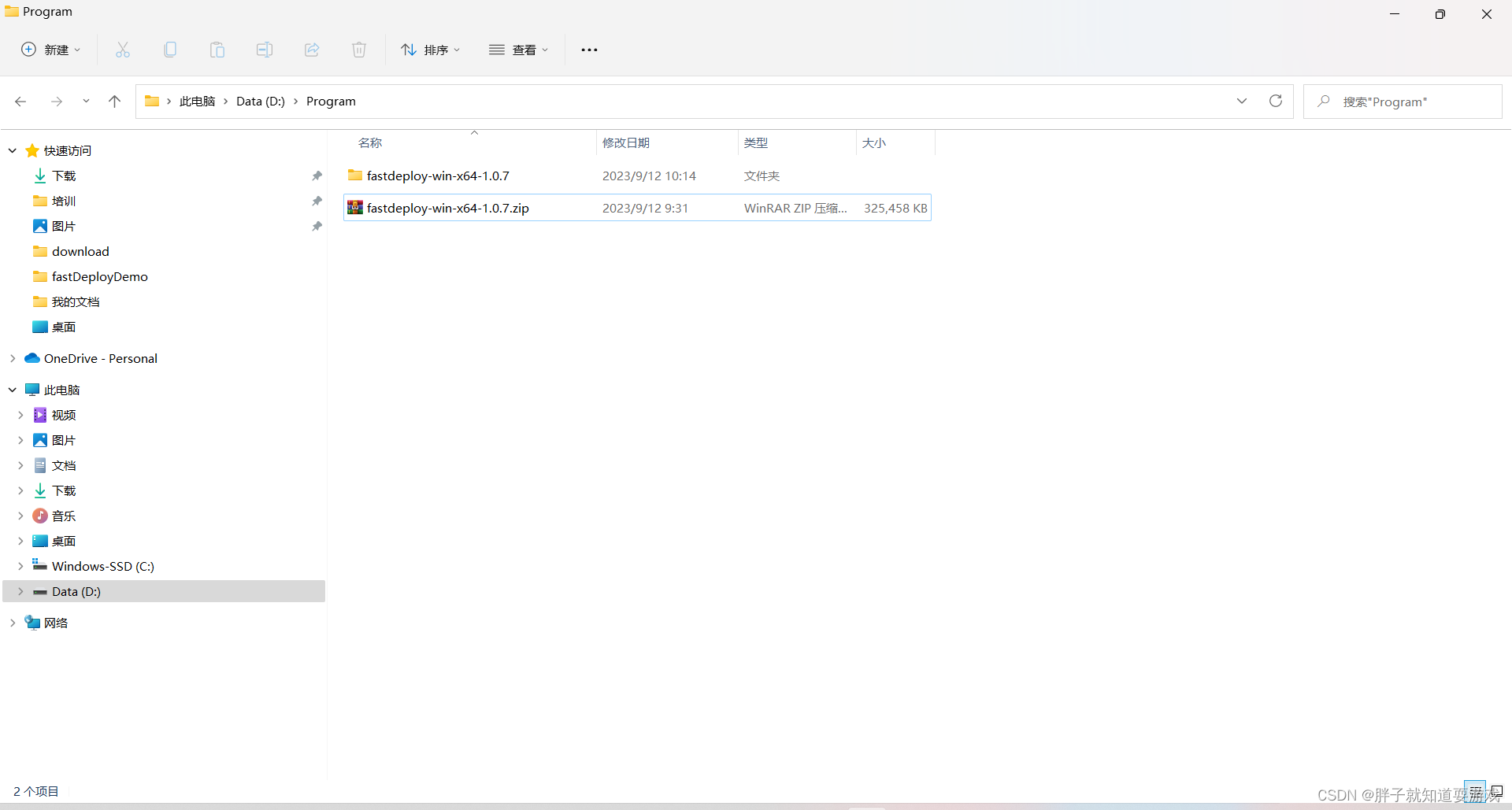Open the 新建 menu
The height and width of the screenshot is (810, 1512).
coord(50,49)
